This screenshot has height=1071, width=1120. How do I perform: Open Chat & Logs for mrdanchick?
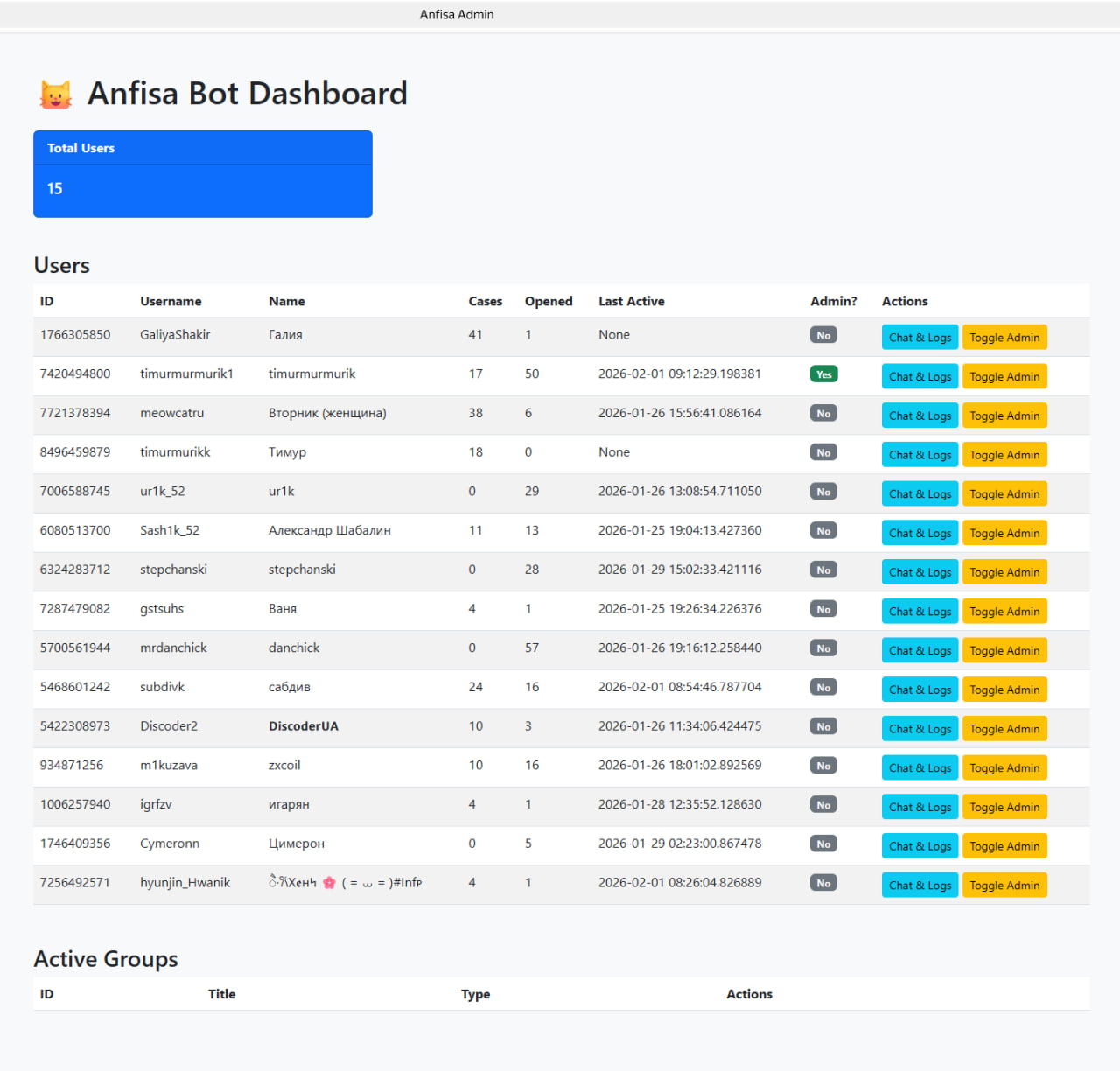click(920, 650)
